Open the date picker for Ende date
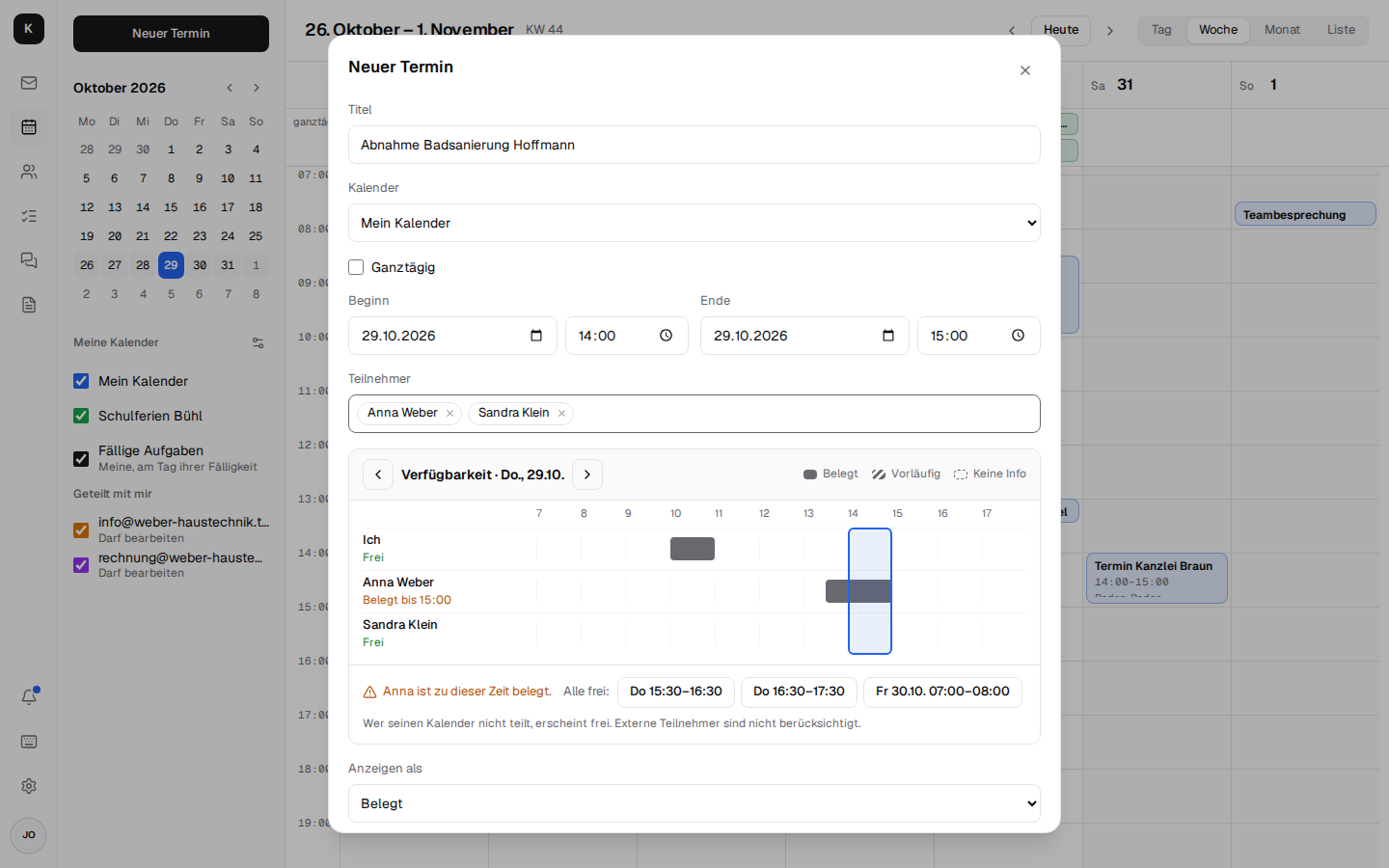 pyautogui.click(x=888, y=336)
